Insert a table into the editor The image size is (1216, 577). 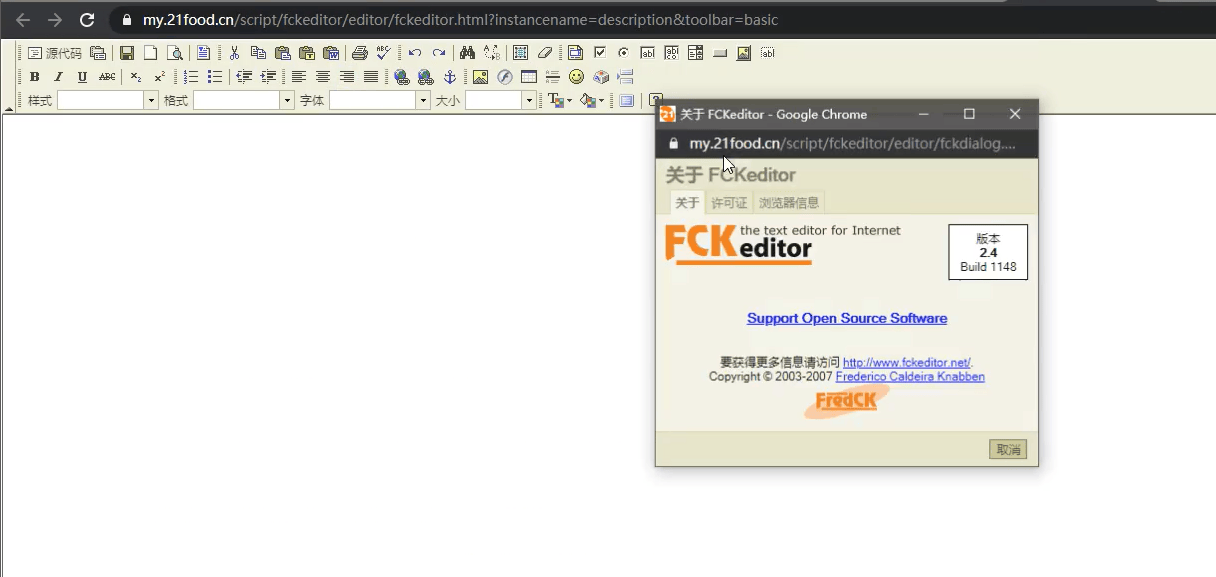point(529,77)
